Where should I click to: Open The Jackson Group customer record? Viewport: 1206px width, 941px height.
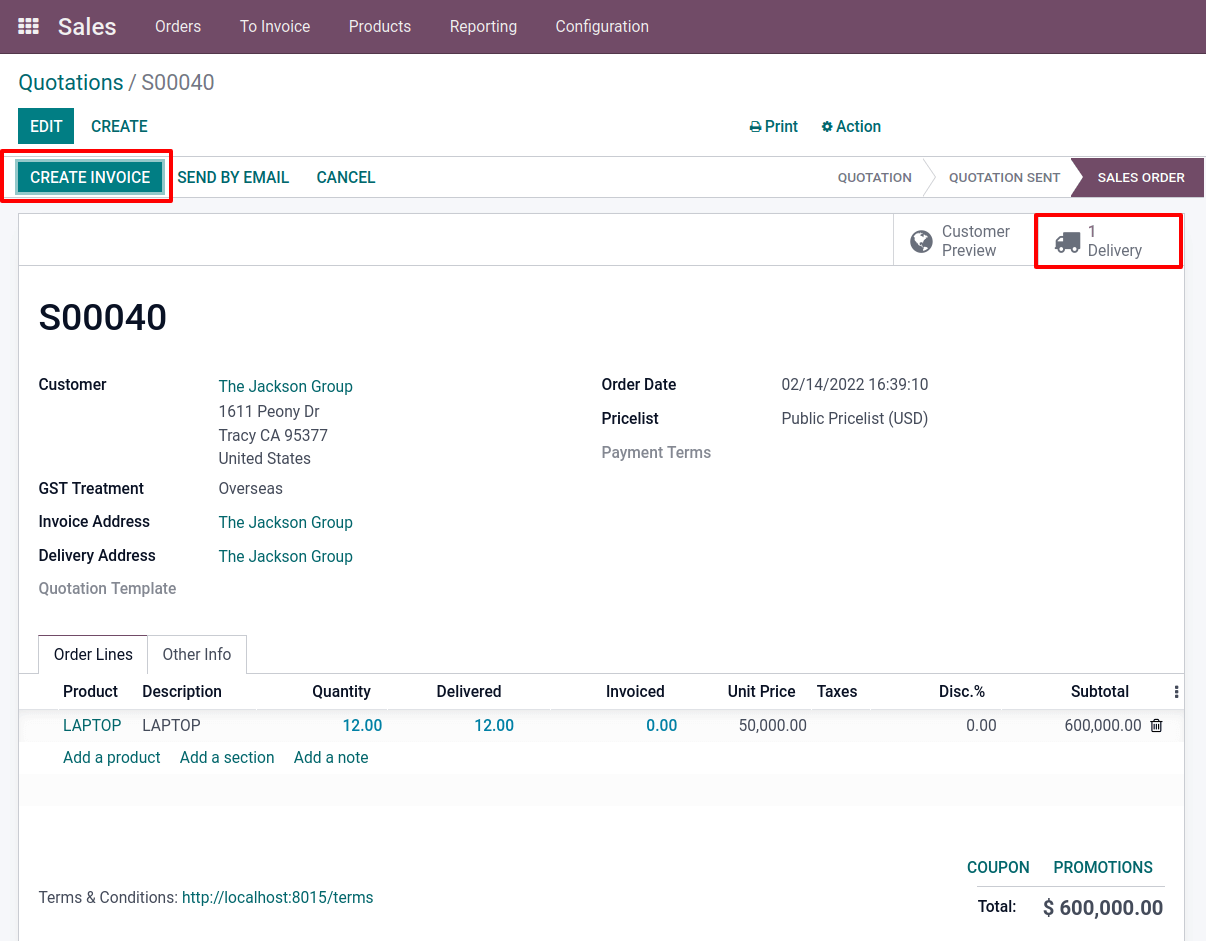pyautogui.click(x=285, y=386)
